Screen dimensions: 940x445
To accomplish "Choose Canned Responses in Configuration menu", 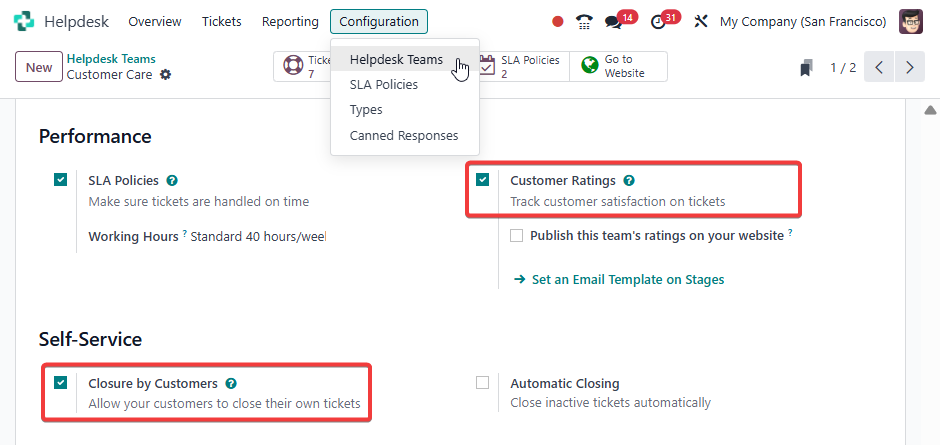I will coord(404,135).
